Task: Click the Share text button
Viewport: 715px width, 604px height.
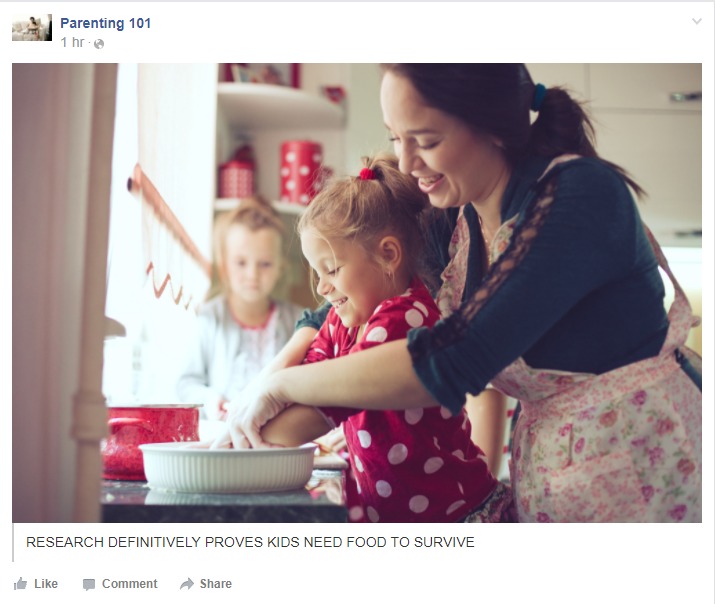Action: 216,583
